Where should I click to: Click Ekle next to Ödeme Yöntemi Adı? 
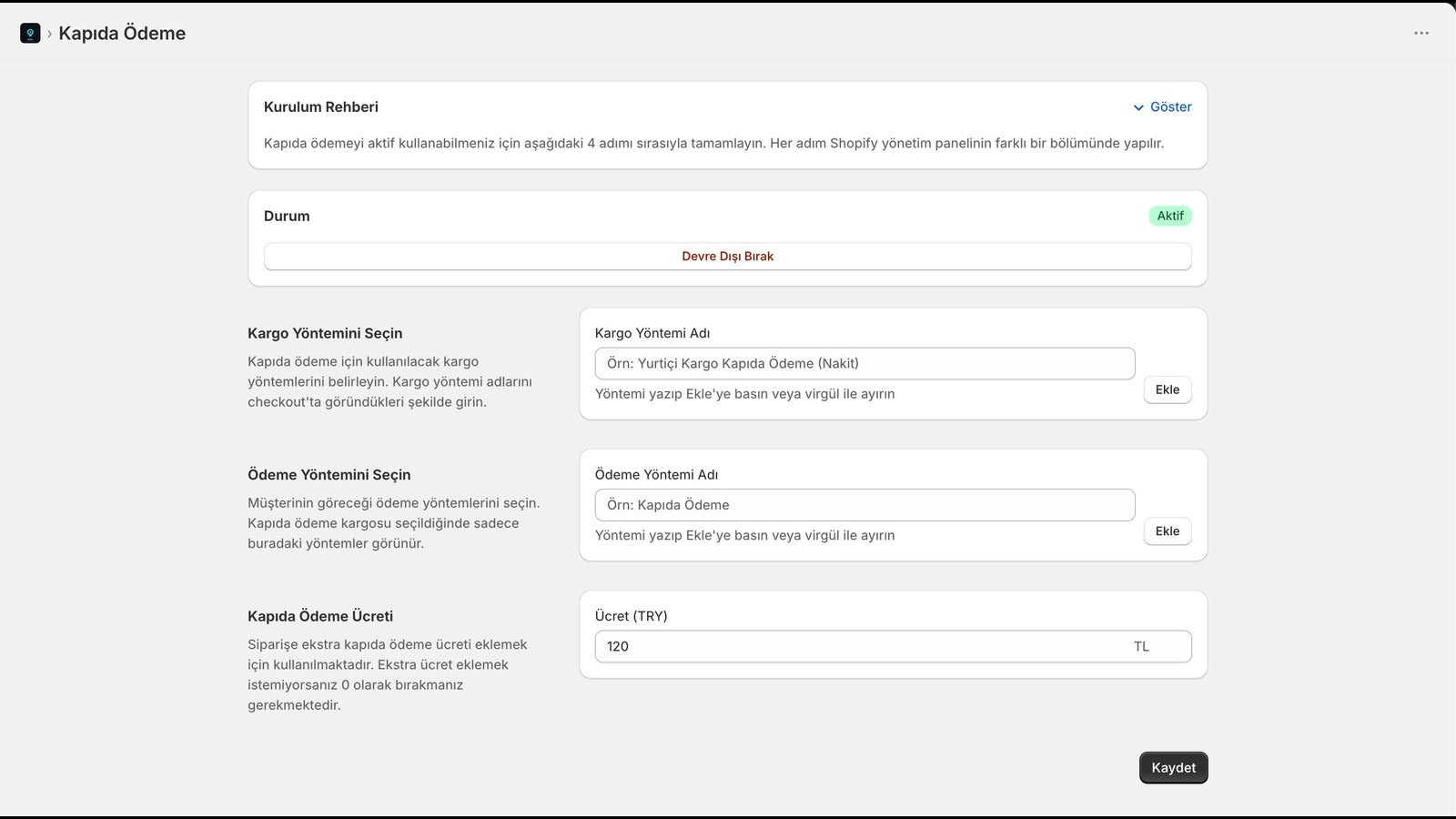(x=1168, y=531)
